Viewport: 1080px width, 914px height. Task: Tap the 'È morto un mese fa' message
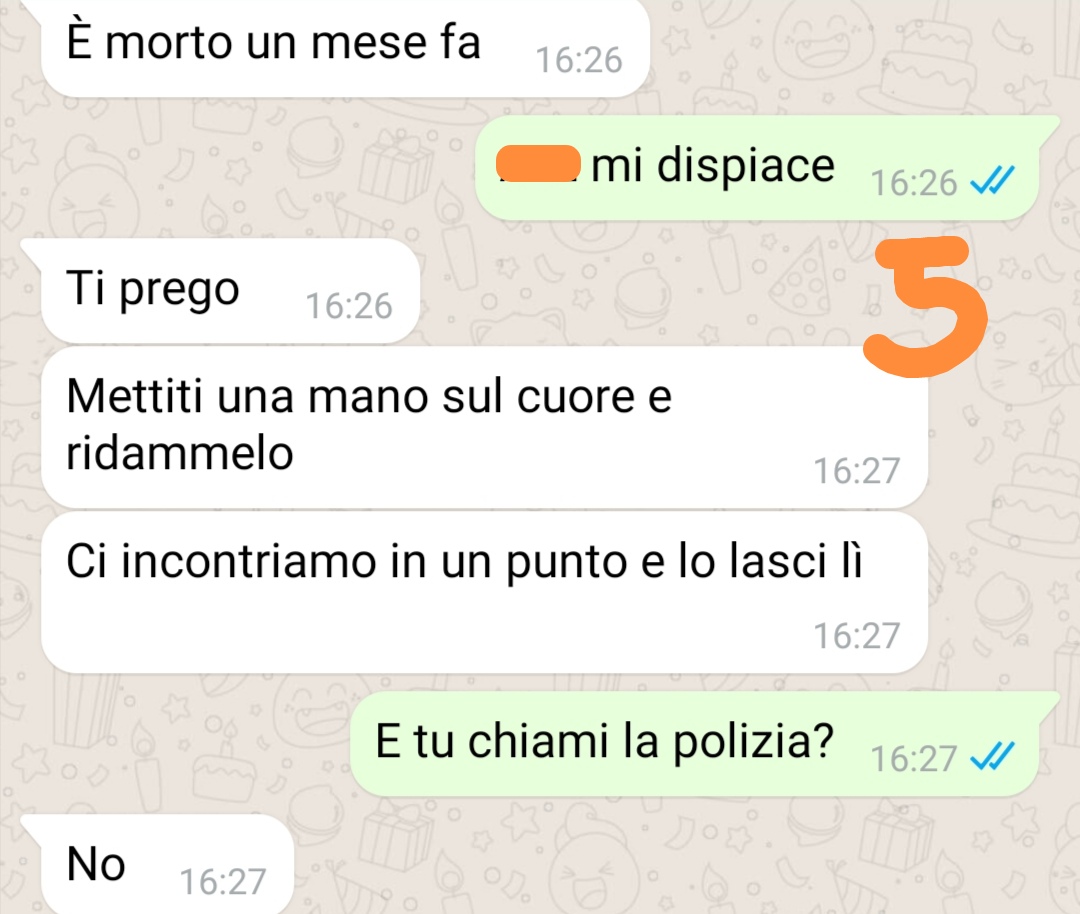[x=344, y=47]
